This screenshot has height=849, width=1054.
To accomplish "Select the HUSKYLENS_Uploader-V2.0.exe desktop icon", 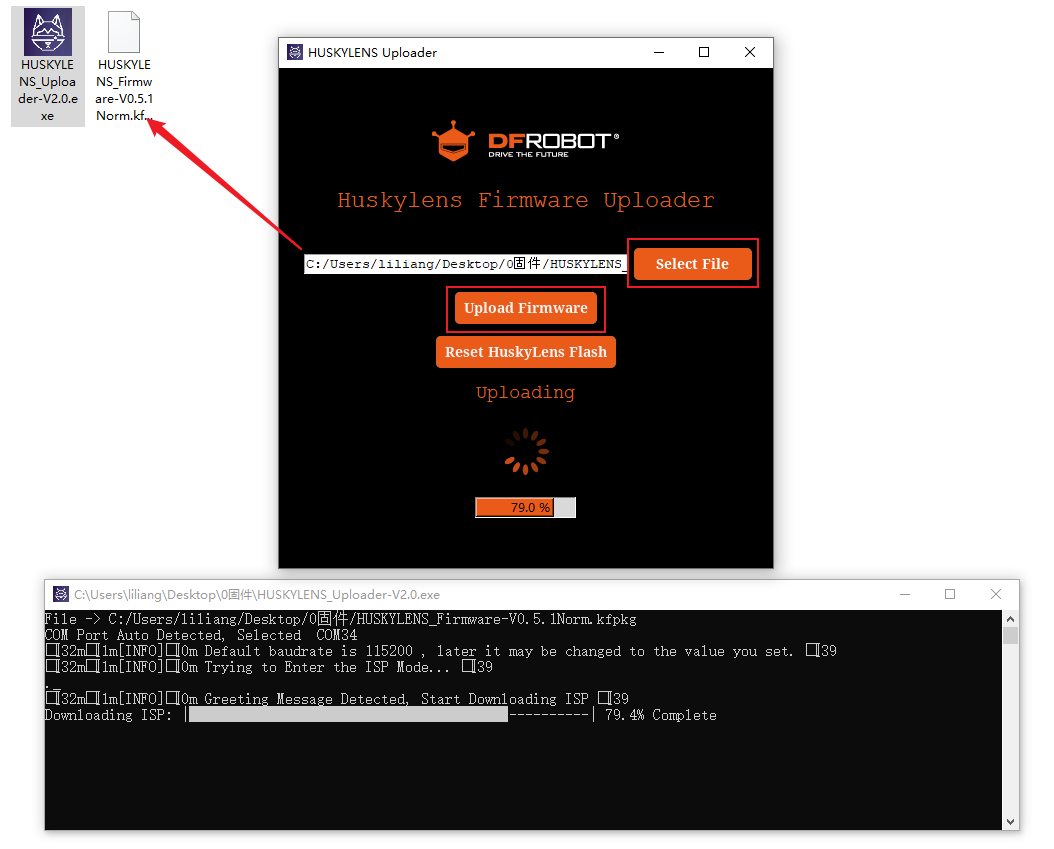I will tap(48, 66).
